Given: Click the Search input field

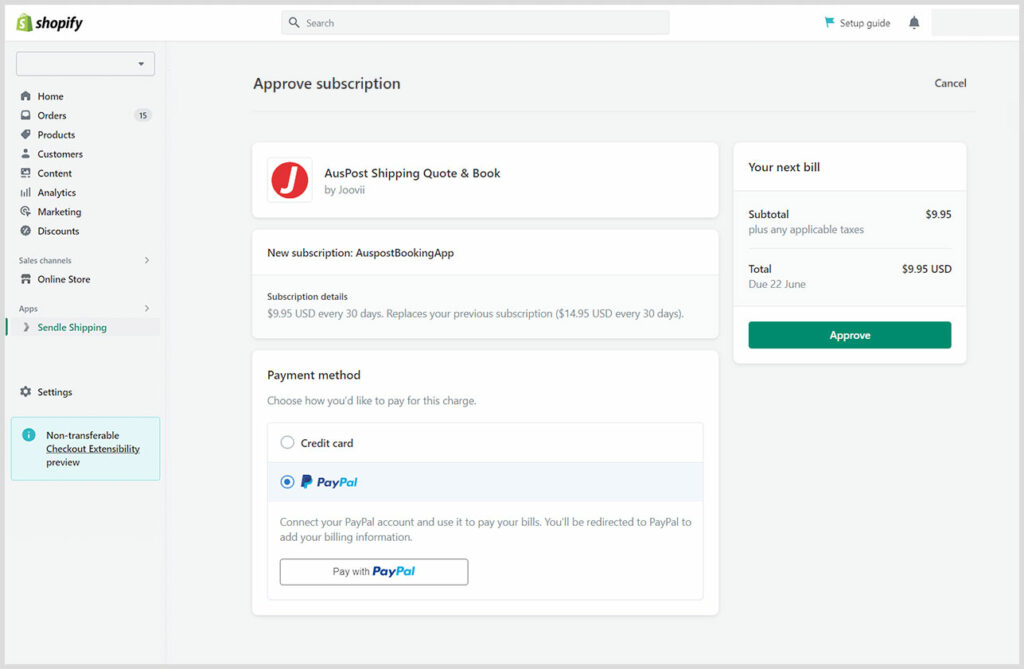Looking at the screenshot, I should pyautogui.click(x=475, y=23).
